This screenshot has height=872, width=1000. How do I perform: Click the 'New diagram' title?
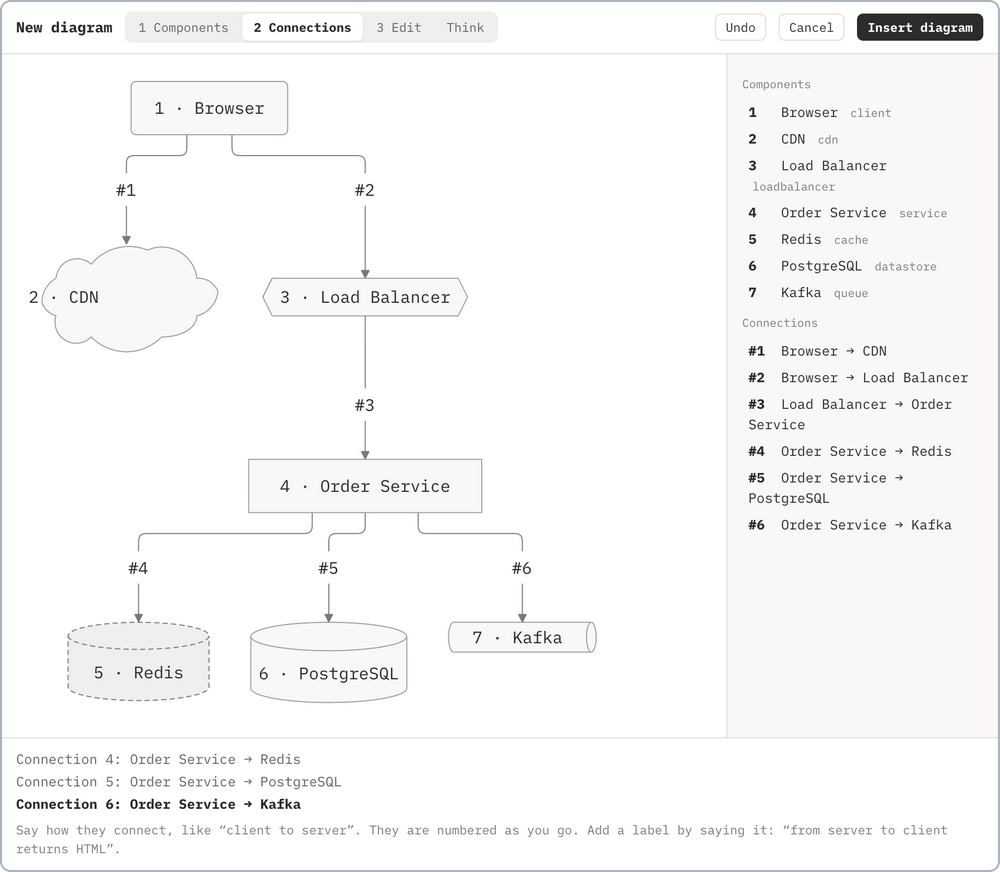[x=64, y=27]
